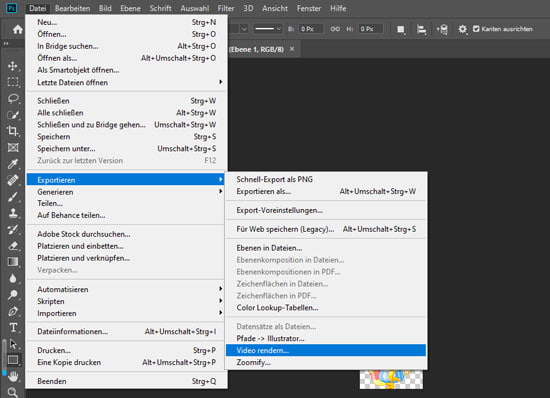Choose Beenden in Datei menu
Image resolution: width=550 pixels, height=398 pixels.
pos(126,381)
